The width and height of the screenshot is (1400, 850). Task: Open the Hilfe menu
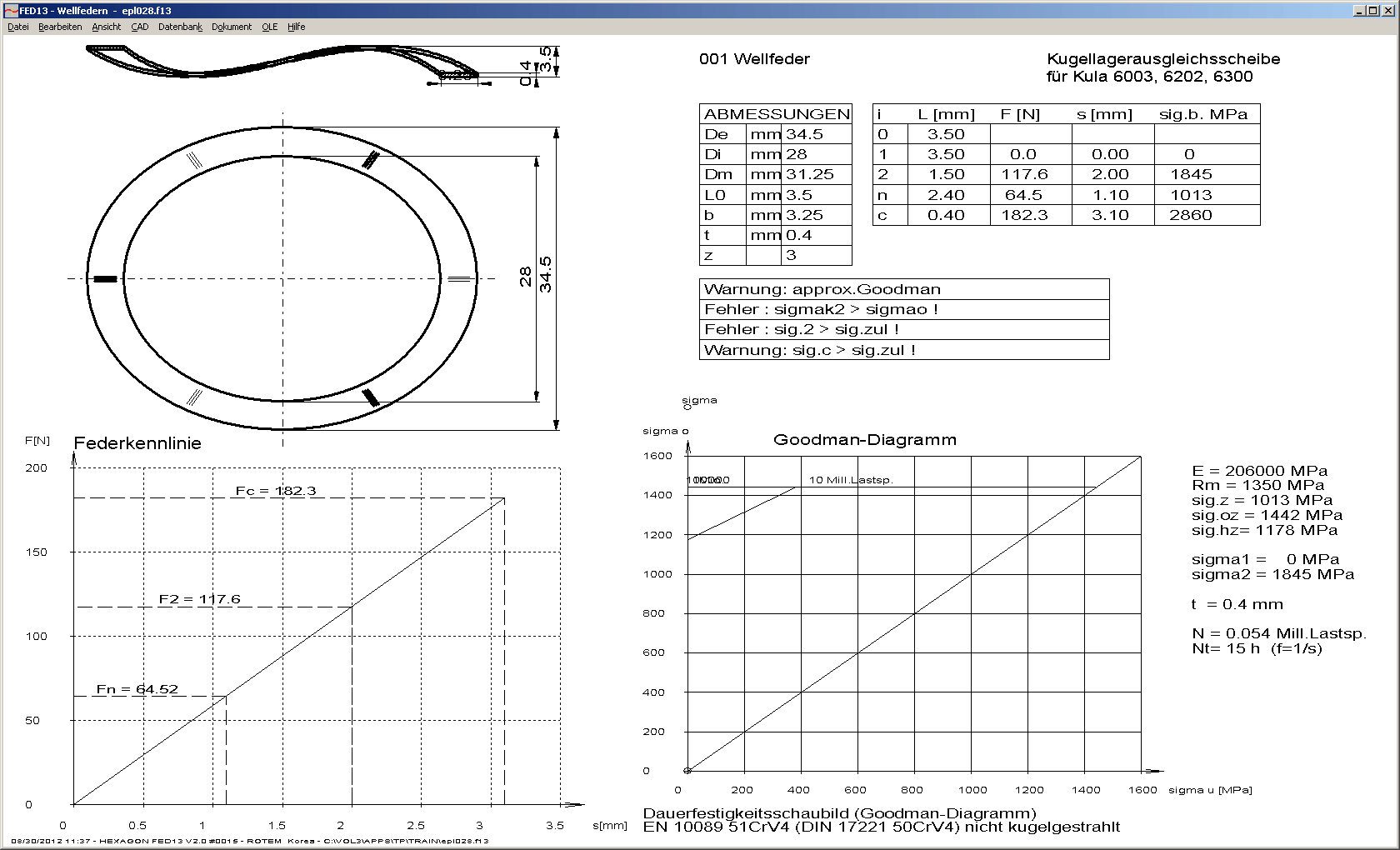(x=296, y=27)
